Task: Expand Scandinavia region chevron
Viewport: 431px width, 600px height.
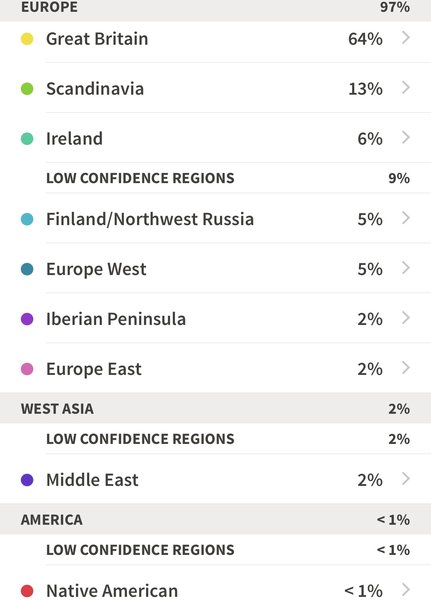Action: [406, 88]
